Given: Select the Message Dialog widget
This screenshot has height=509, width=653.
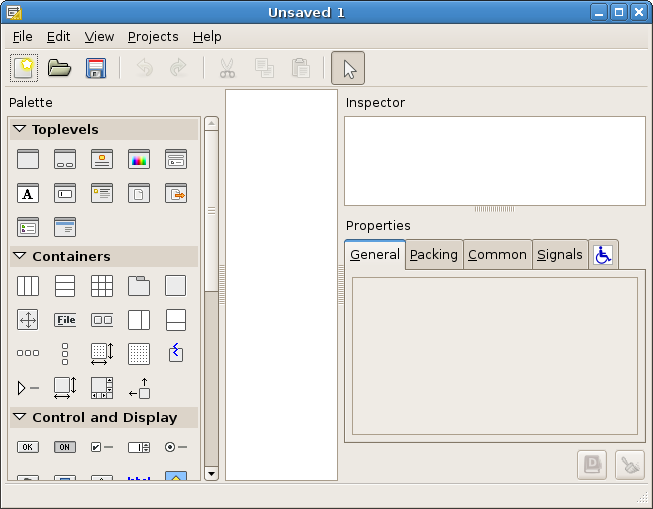Looking at the screenshot, I should click(102, 193).
